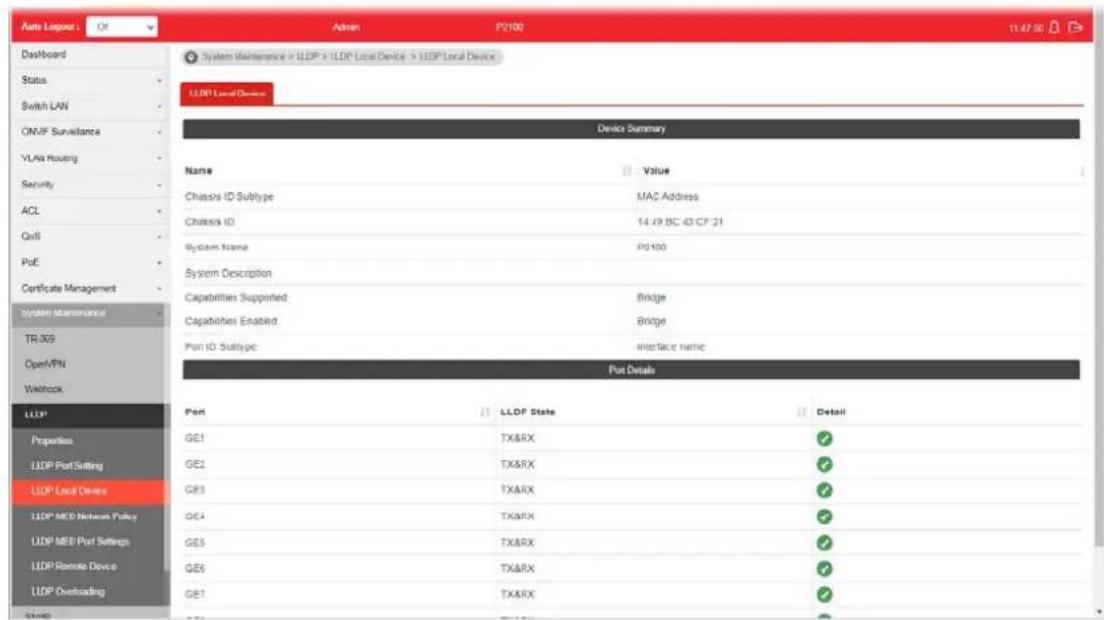Click the Chassis ID value
1104x620 pixels.
click(679, 222)
